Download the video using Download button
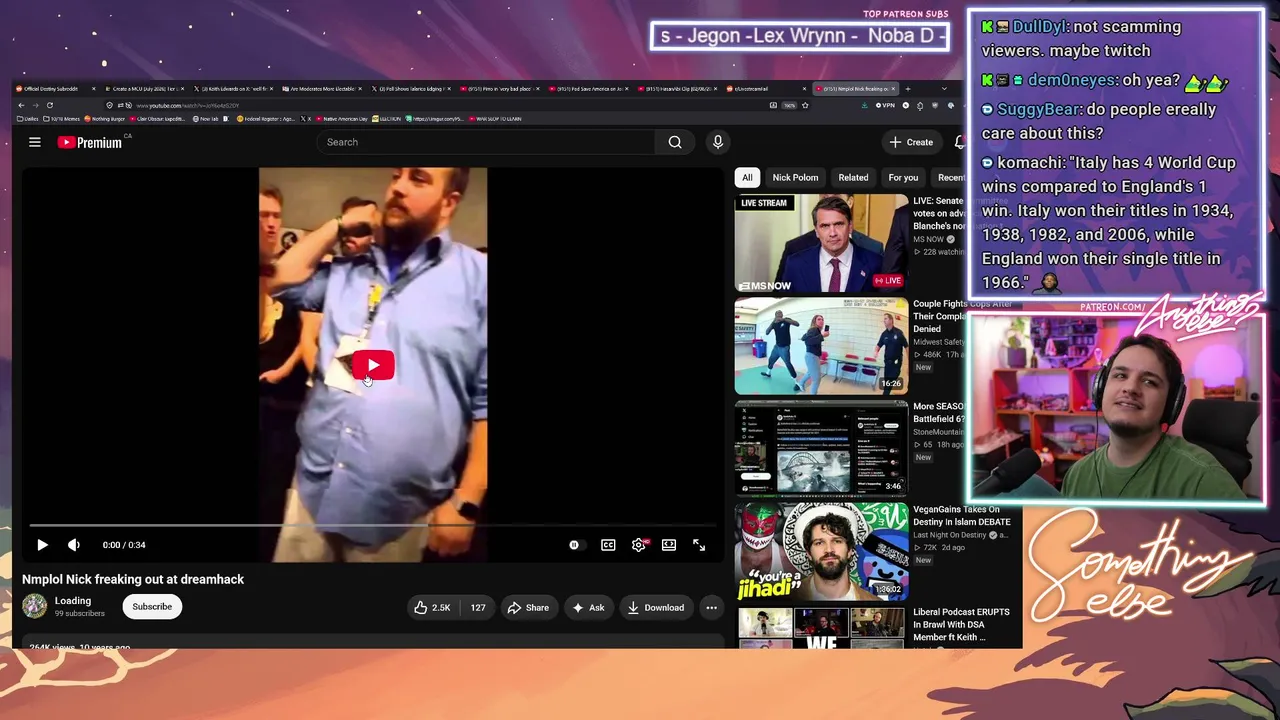1280x720 pixels. [656, 607]
